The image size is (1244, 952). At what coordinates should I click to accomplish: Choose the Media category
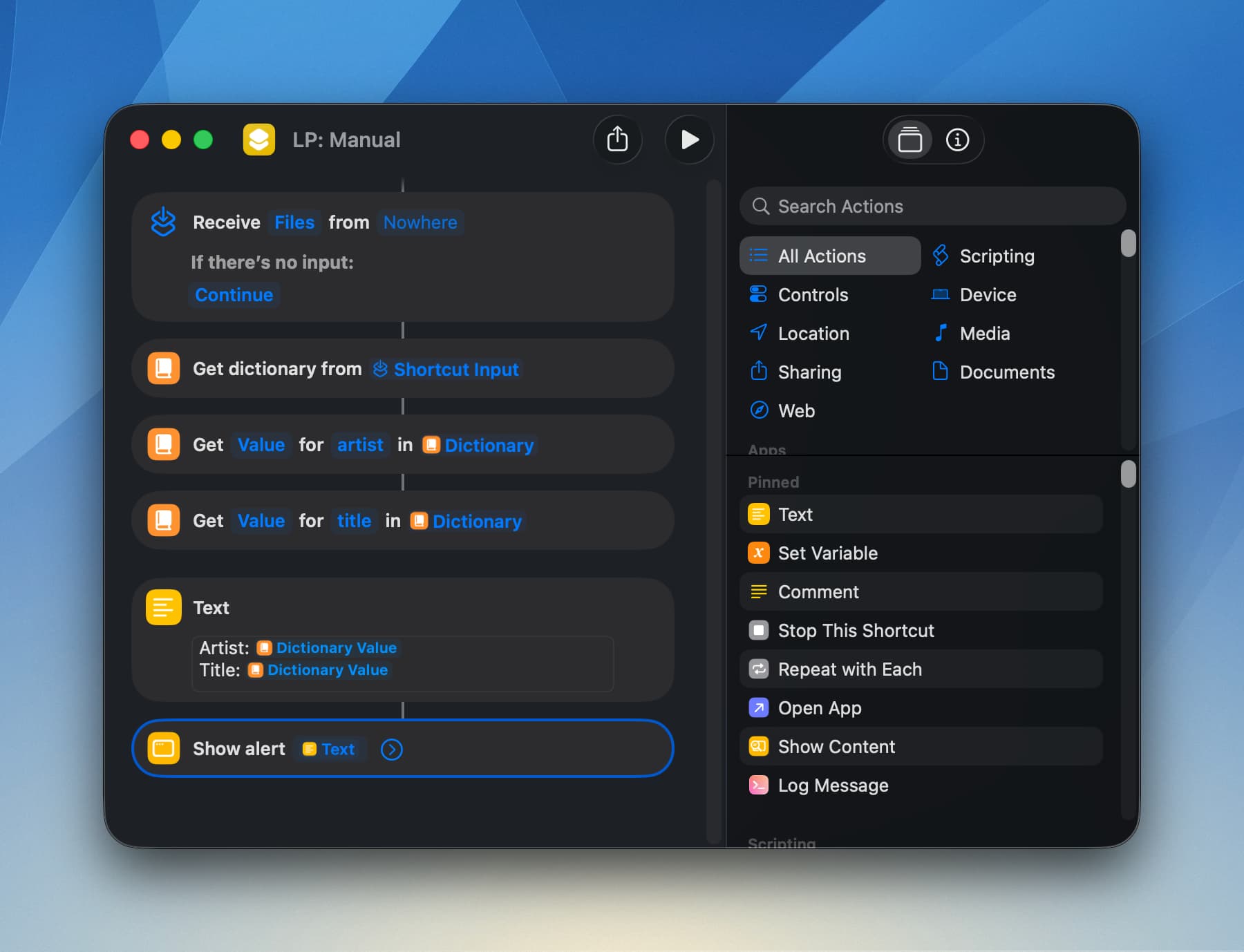click(x=984, y=334)
